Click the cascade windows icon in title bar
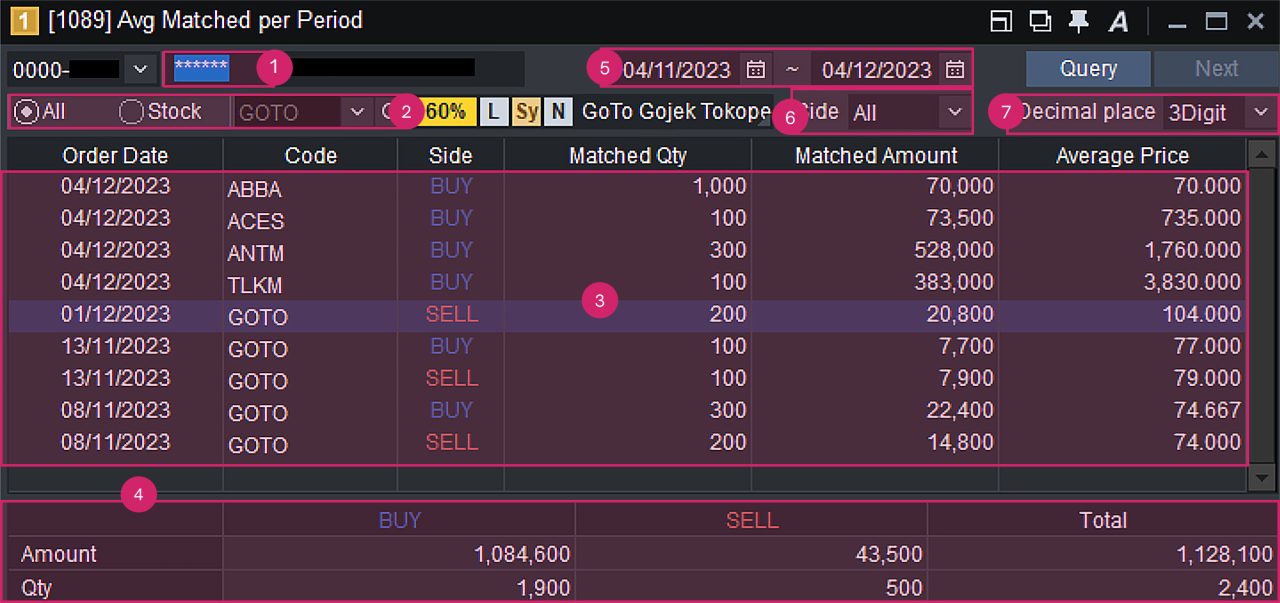This screenshot has height=603, width=1280. (1040, 21)
